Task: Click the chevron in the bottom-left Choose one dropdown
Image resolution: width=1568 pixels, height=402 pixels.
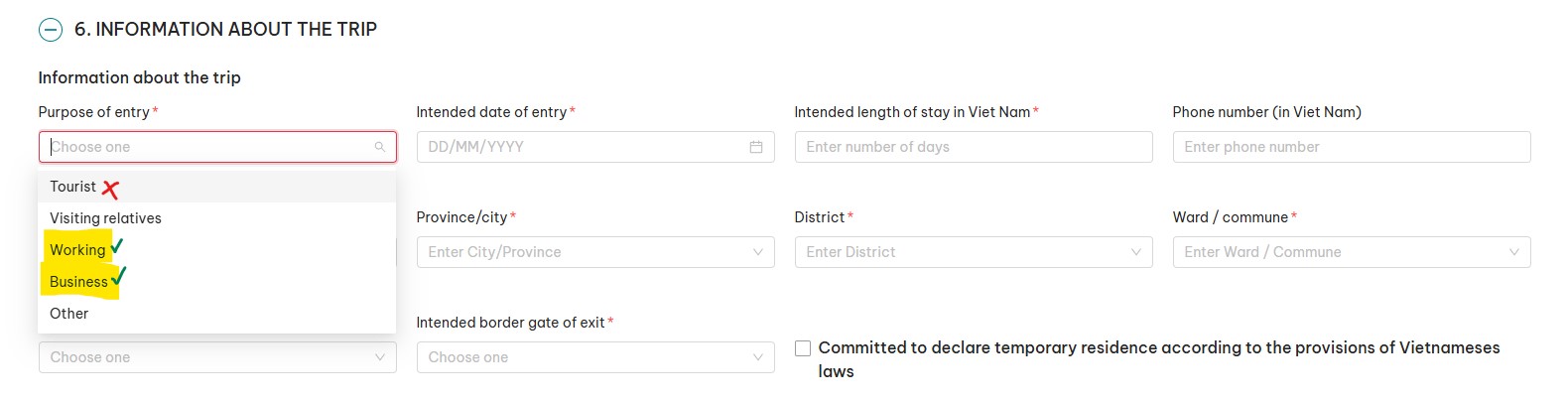Action: 379,357
